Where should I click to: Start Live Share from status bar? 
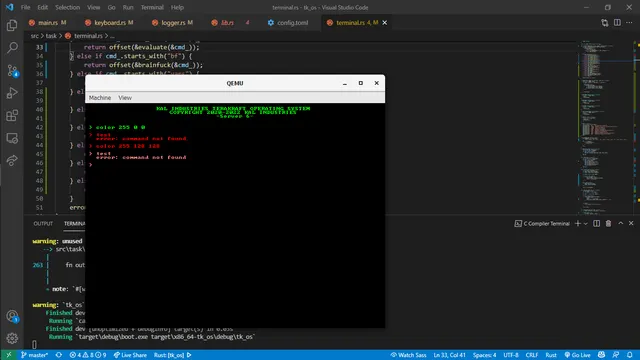(130, 355)
